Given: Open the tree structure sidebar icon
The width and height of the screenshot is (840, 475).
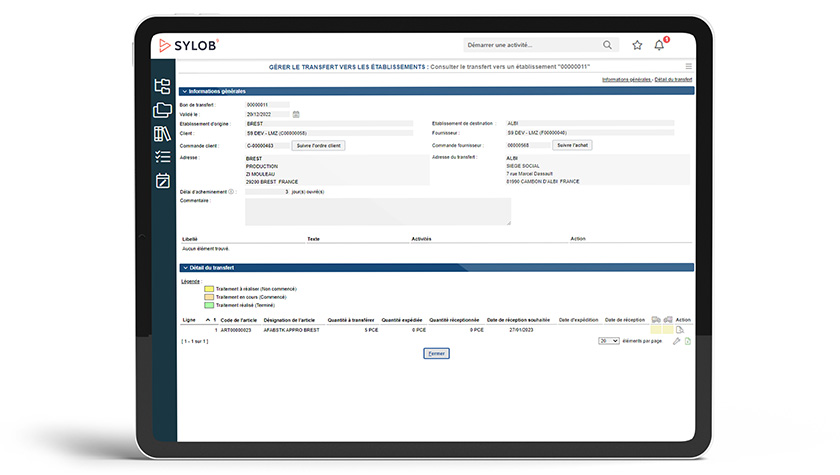Looking at the screenshot, I should 162,87.
